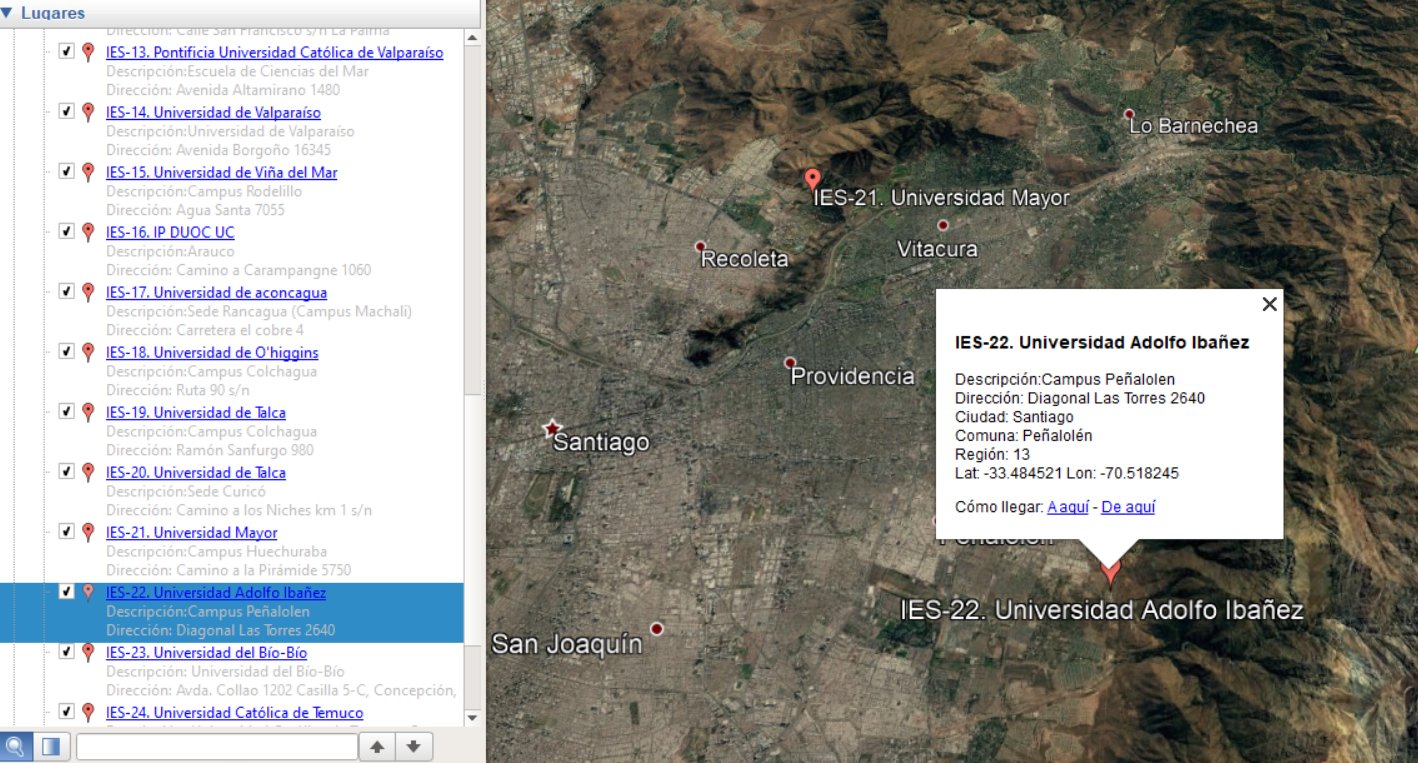The width and height of the screenshot is (1418, 763).
Task: Click 'Dirección: Camino a la Pirámide 5750' text
Action: point(230,570)
